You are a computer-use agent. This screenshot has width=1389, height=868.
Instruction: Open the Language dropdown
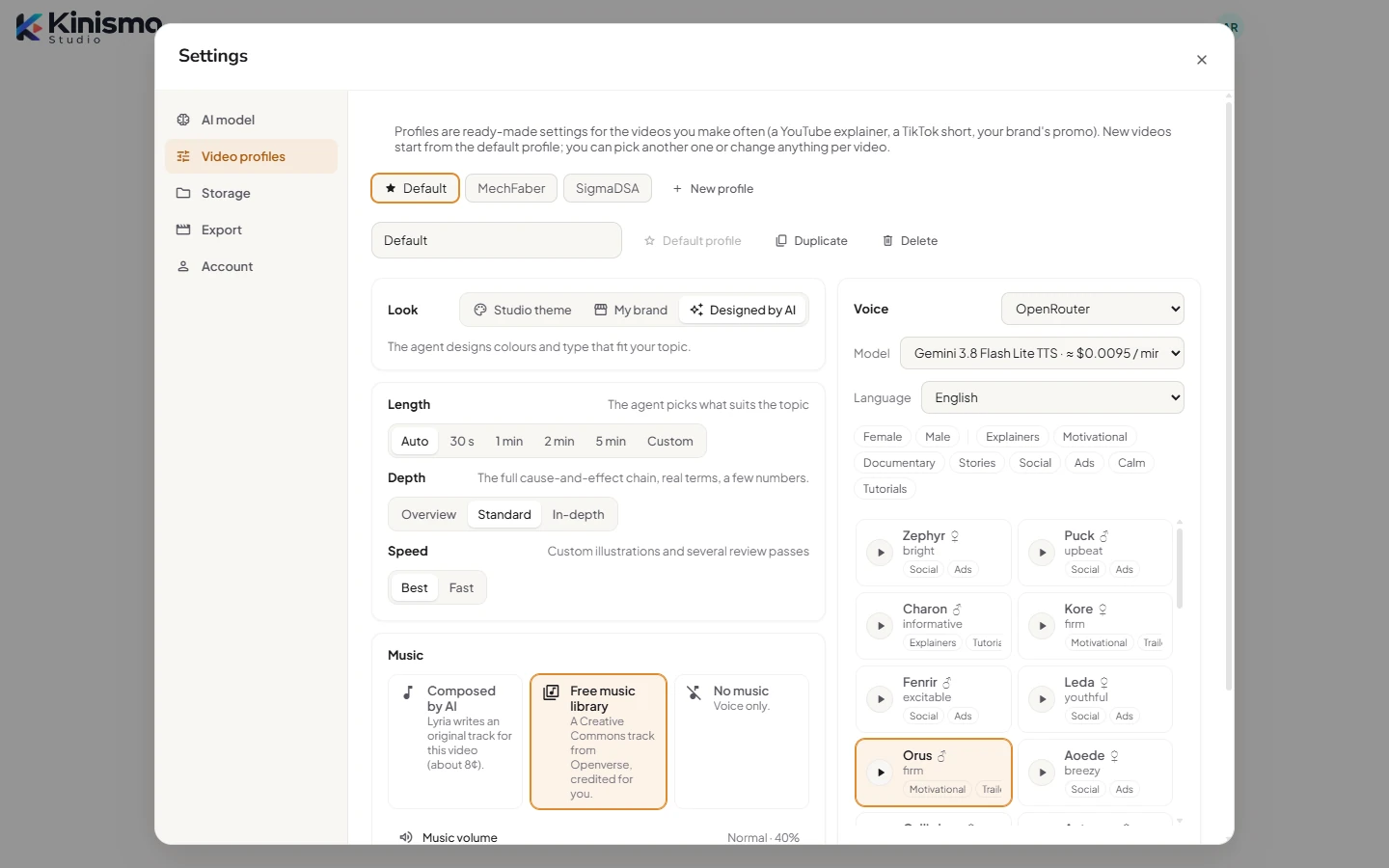[1052, 397]
